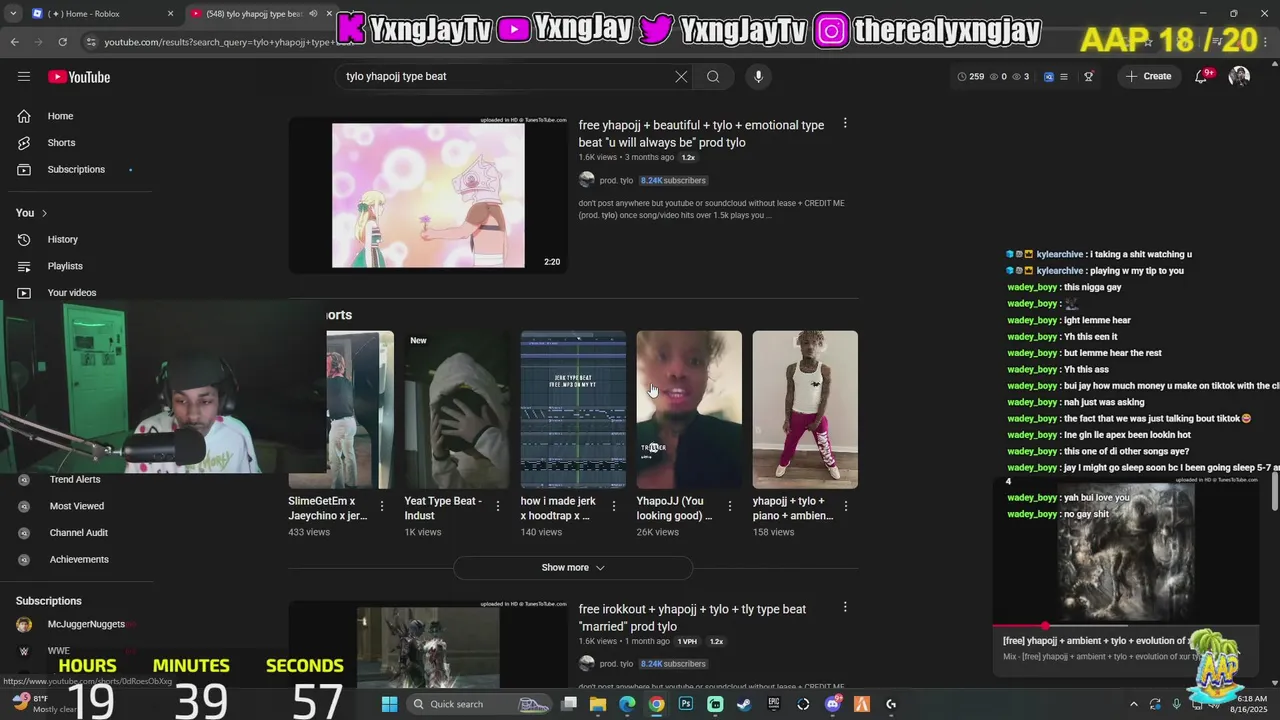Open the blue vidIQ extension icon
The width and height of the screenshot is (1280, 720).
[x=1048, y=76]
